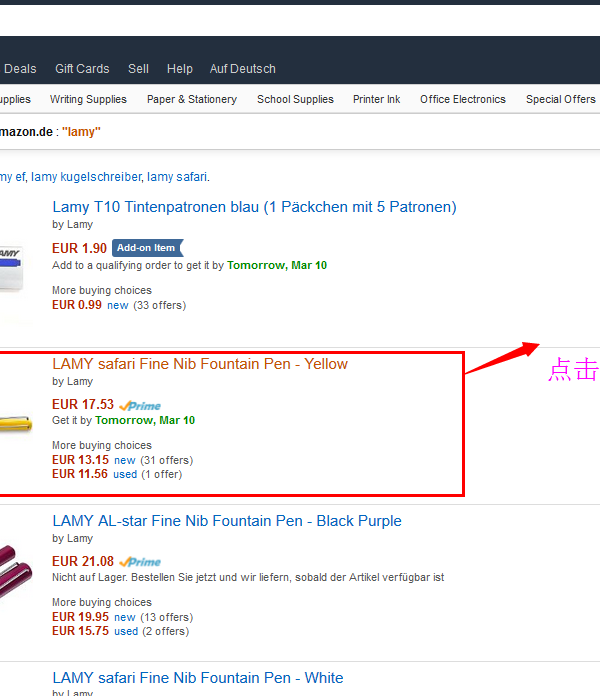Viewport: 600px width, 696px height.
Task: Select the Printer Ink category
Action: click(376, 99)
